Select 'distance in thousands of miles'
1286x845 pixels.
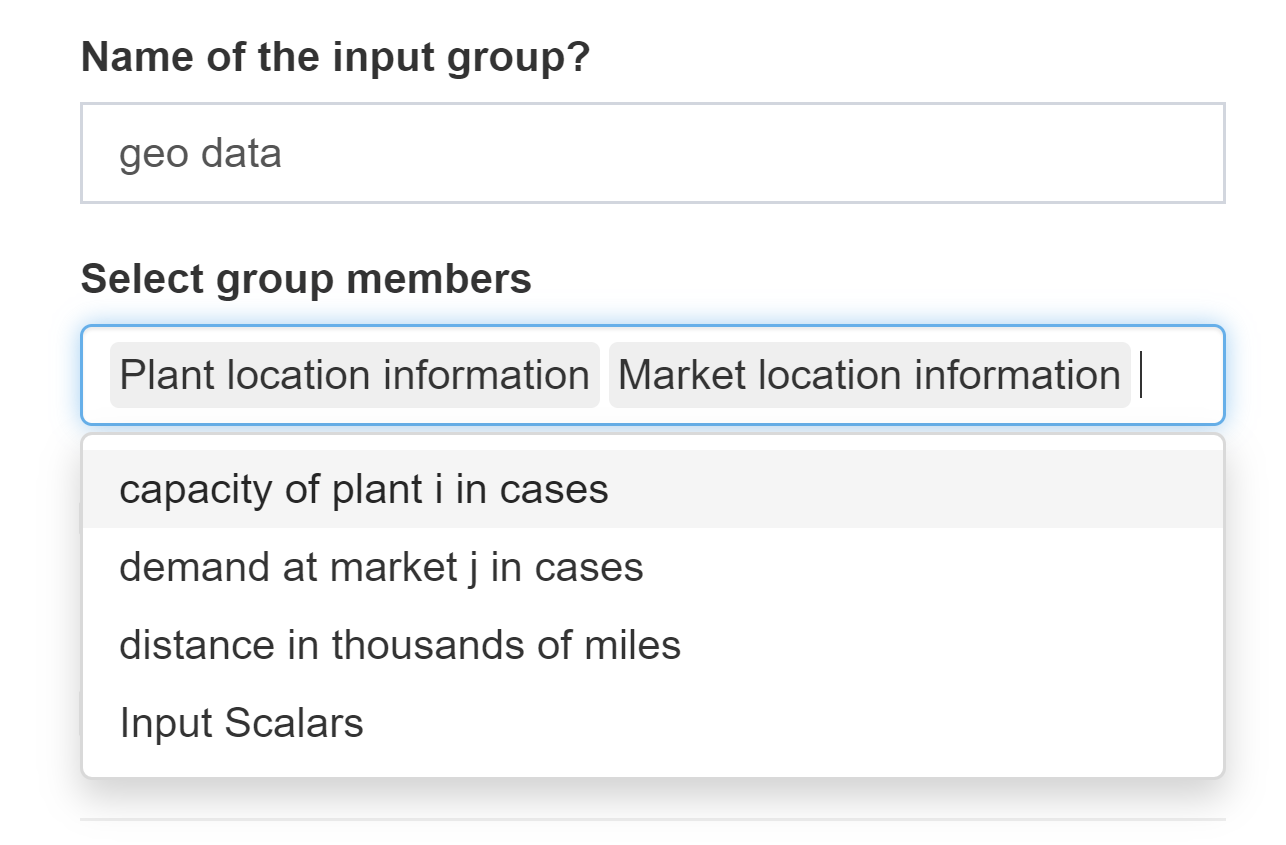[x=399, y=645]
